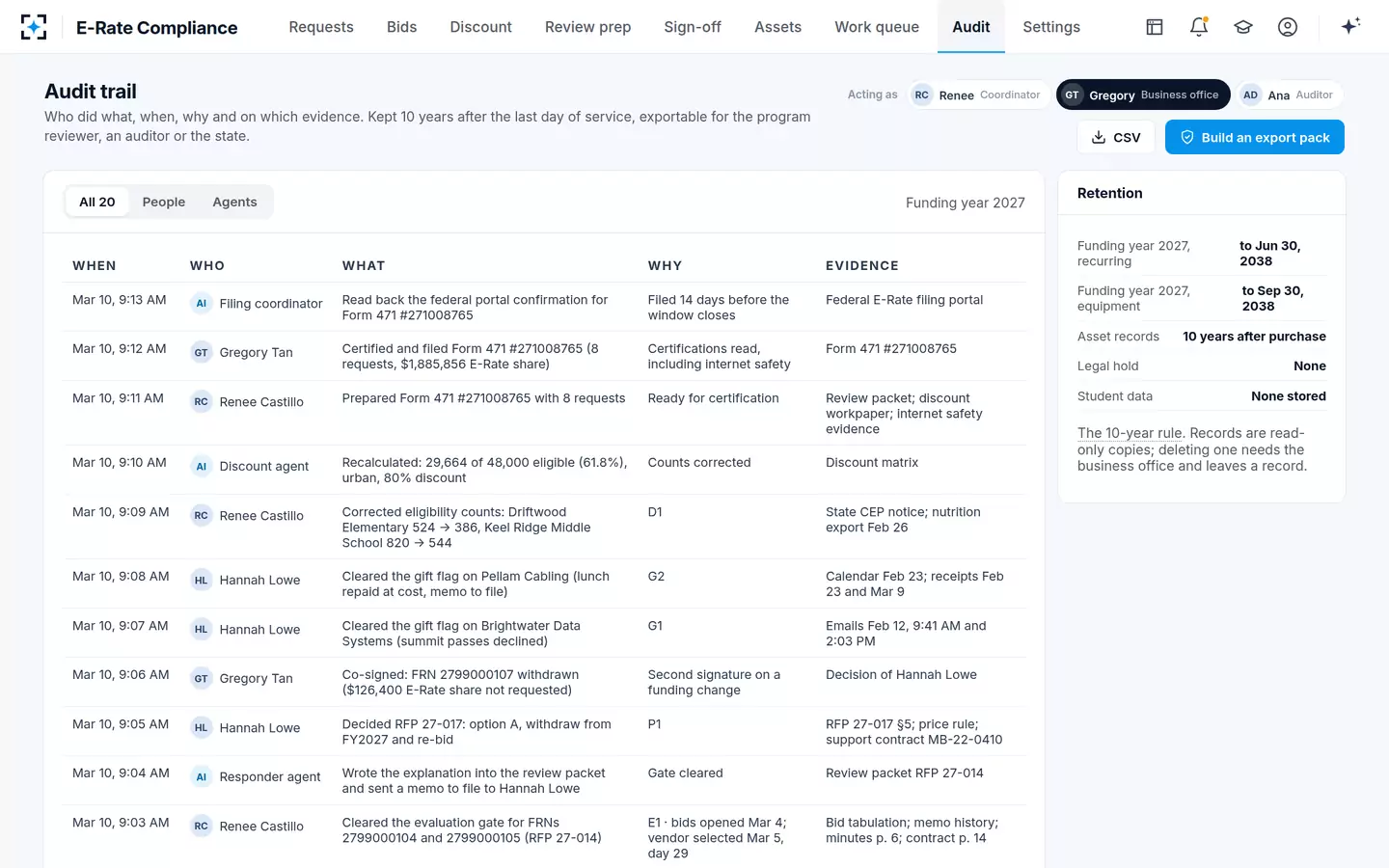
Task: Act as Gregory, Business office
Action: [x=1143, y=95]
